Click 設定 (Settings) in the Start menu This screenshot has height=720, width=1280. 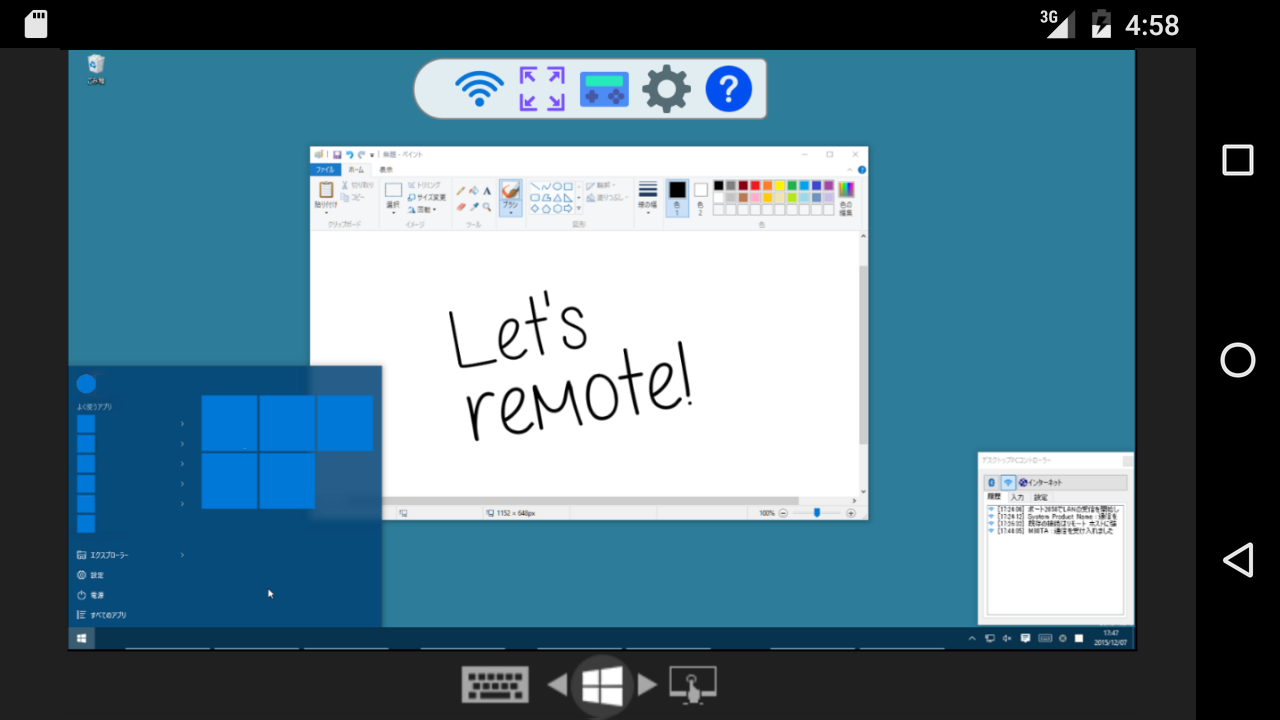pyautogui.click(x=97, y=575)
